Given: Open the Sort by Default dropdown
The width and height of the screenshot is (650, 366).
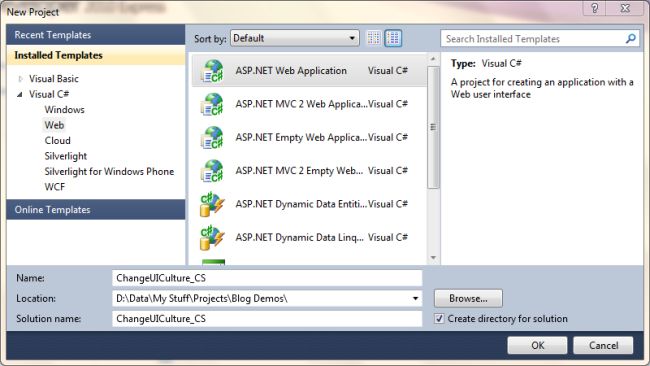Looking at the screenshot, I should point(295,38).
